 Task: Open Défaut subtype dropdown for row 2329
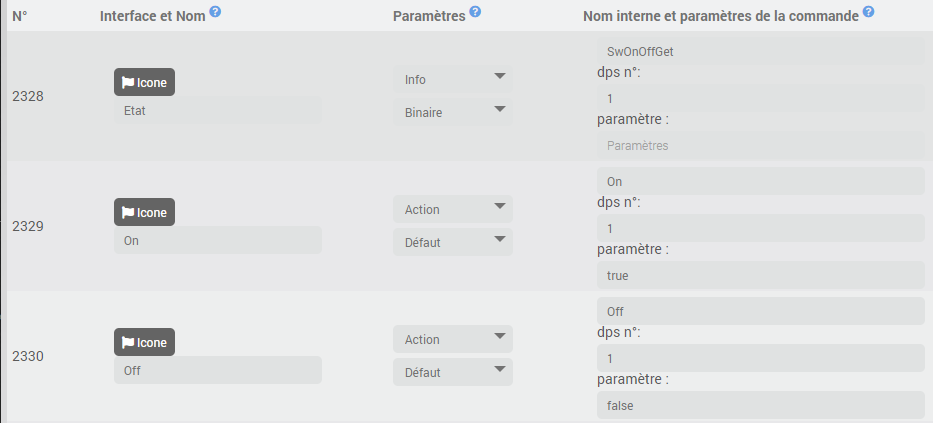(x=452, y=242)
